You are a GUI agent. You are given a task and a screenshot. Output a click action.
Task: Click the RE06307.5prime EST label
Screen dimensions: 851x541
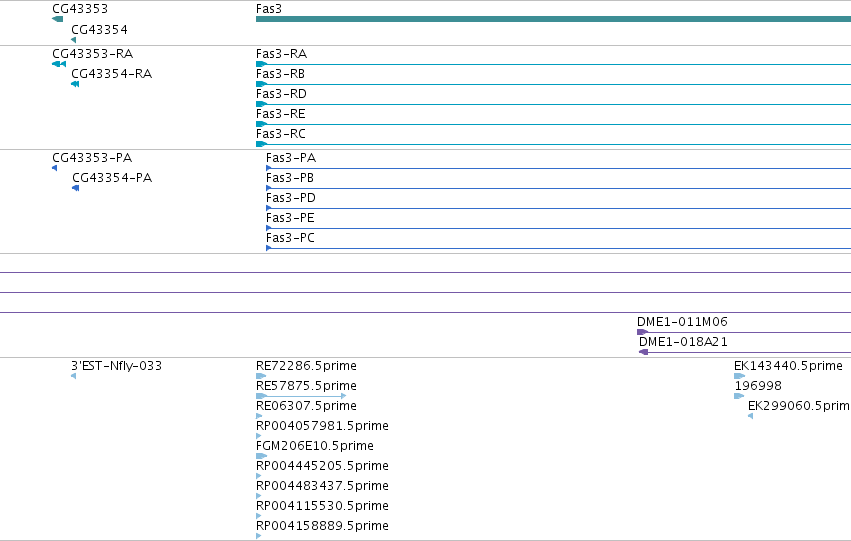306,406
